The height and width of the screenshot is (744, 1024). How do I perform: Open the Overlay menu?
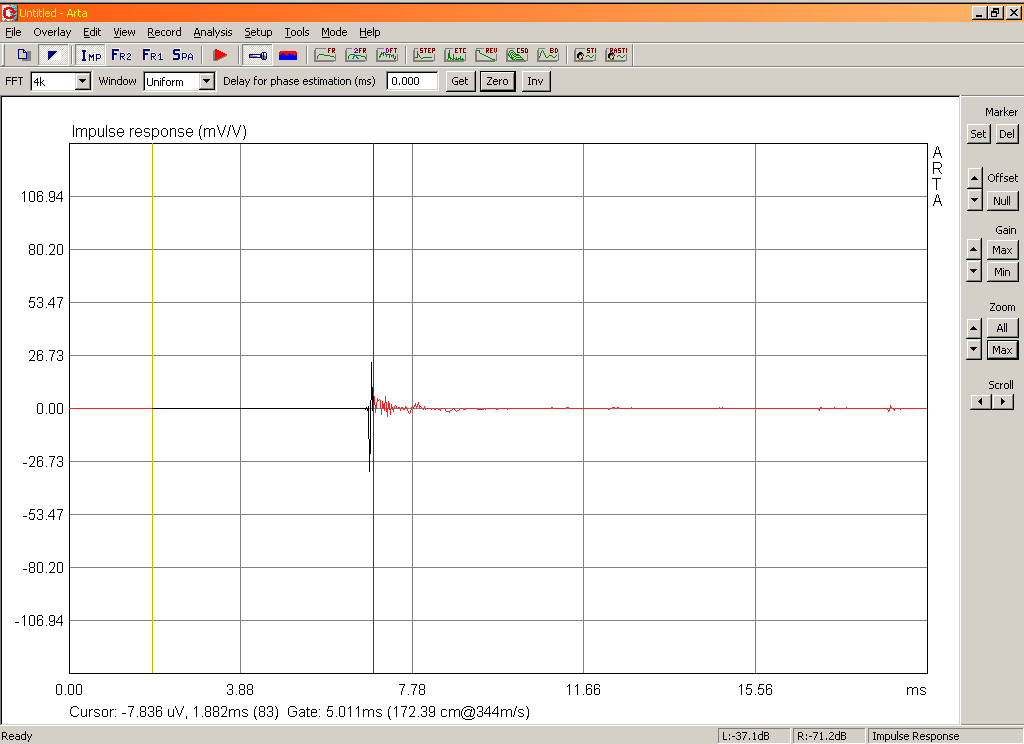pos(52,32)
